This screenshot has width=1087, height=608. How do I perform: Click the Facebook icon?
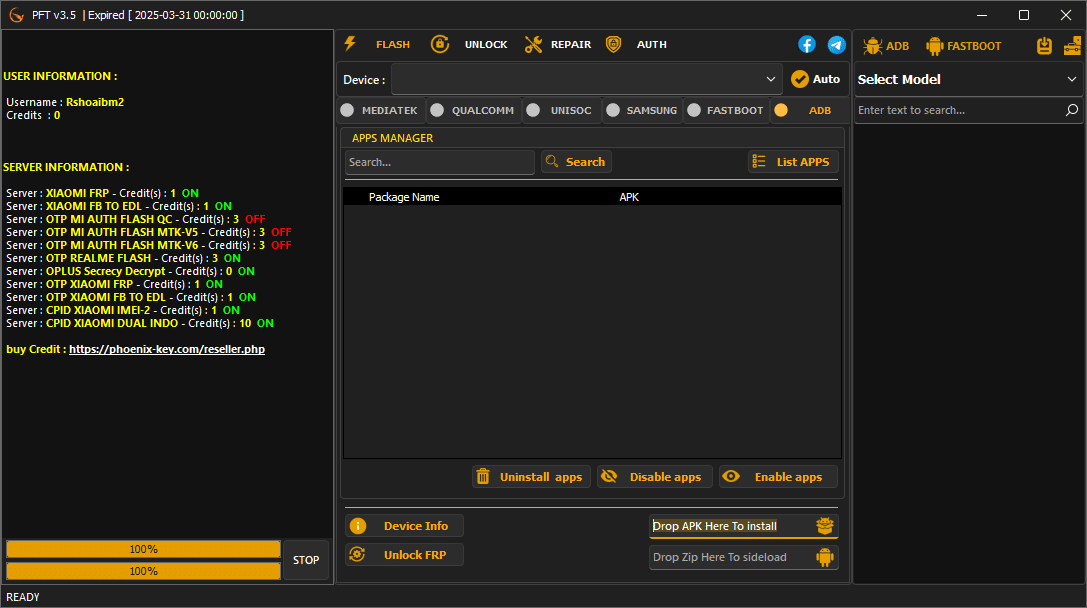pyautogui.click(x=806, y=44)
